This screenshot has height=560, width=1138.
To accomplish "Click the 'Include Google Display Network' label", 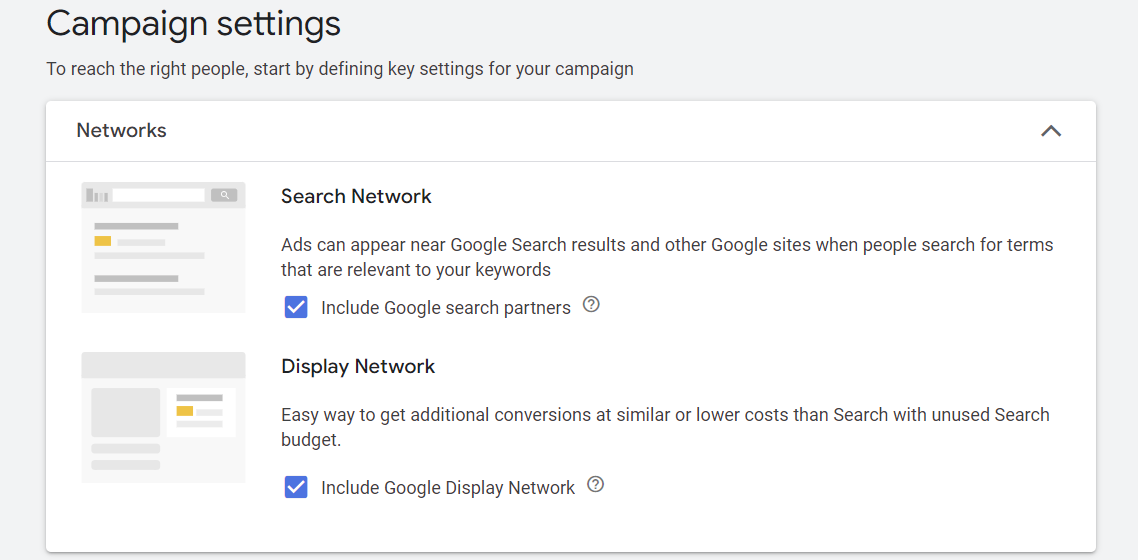I will tap(447, 488).
